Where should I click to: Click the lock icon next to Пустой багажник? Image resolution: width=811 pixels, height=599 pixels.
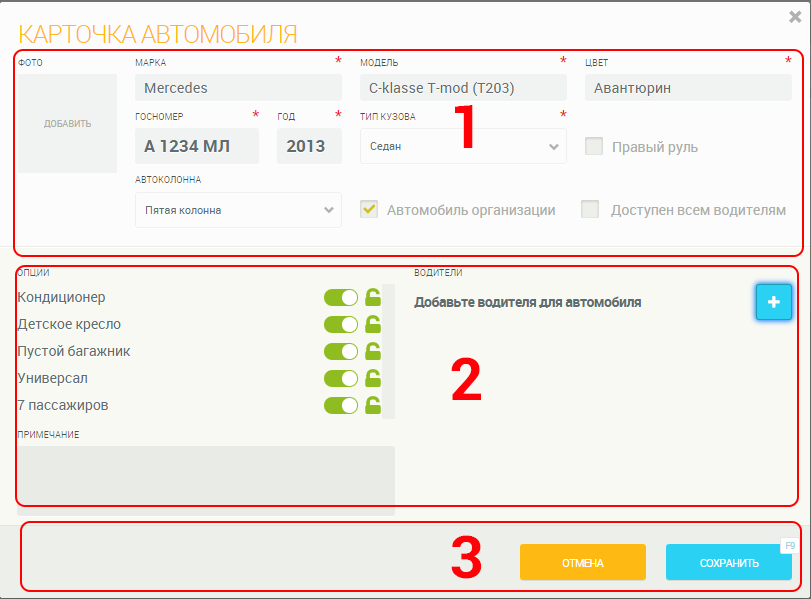coord(372,351)
